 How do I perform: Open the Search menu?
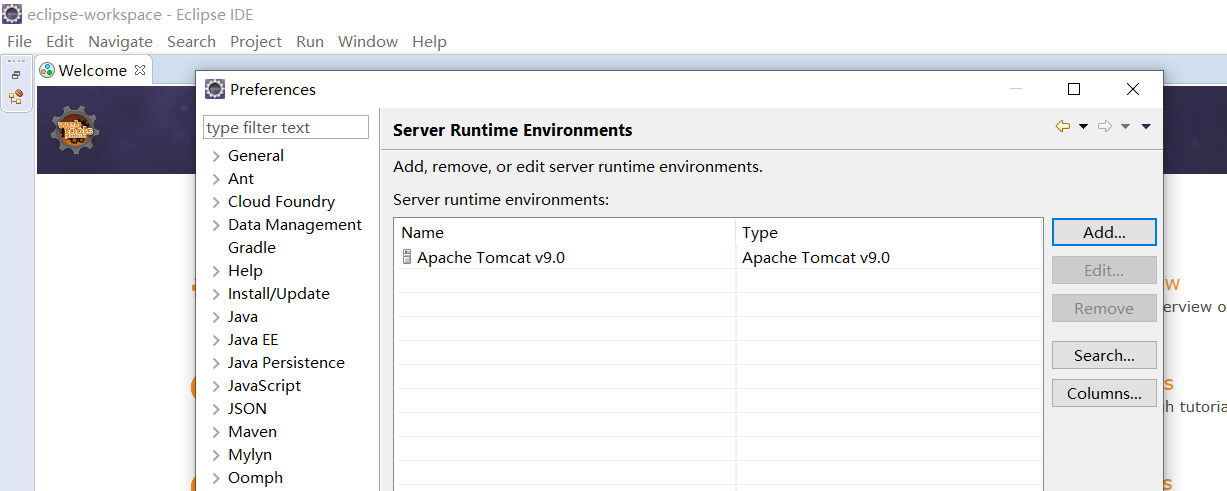click(x=191, y=41)
